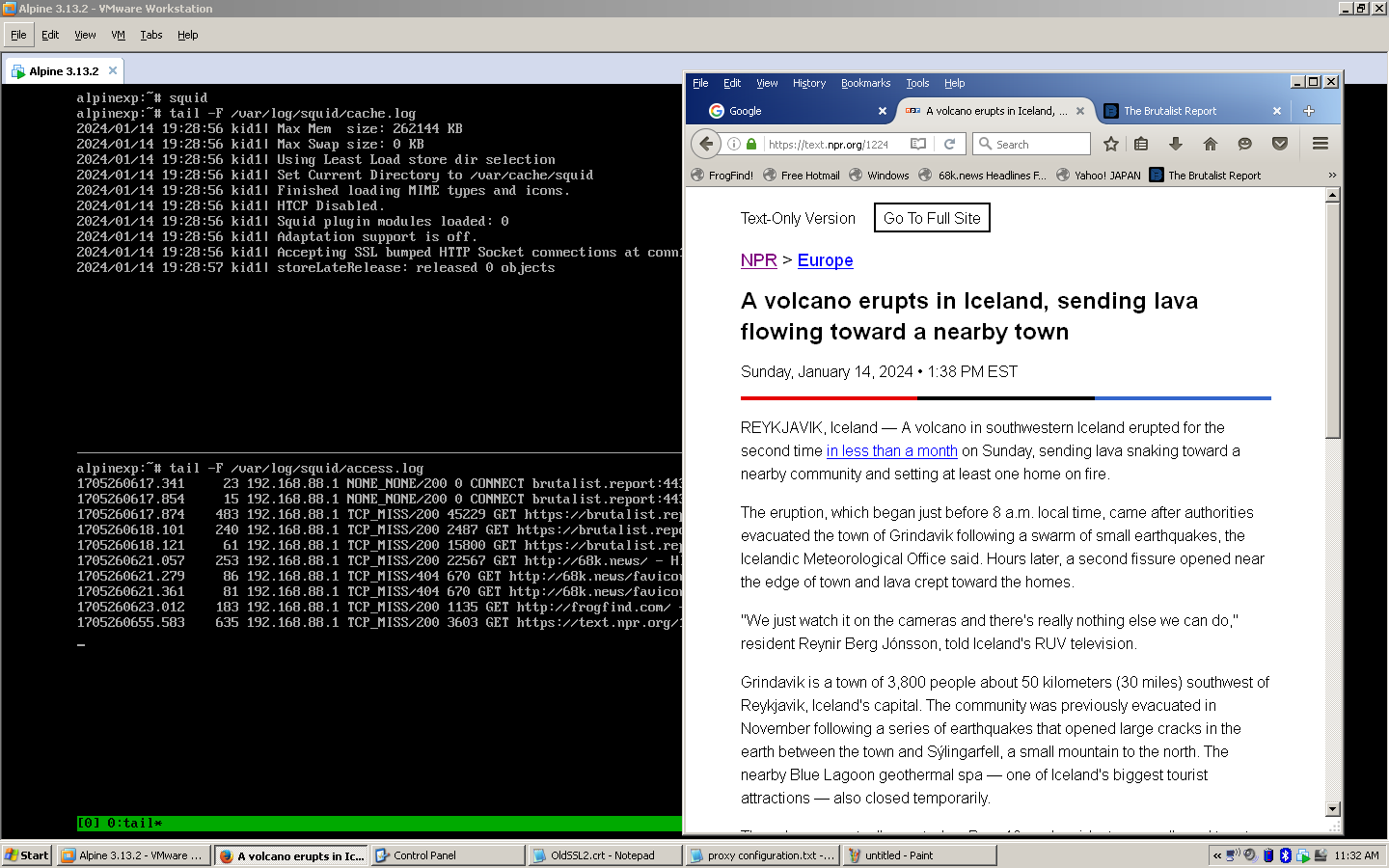The image size is (1389, 868).
Task: Click the Windows Start button
Action: pyautogui.click(x=27, y=855)
